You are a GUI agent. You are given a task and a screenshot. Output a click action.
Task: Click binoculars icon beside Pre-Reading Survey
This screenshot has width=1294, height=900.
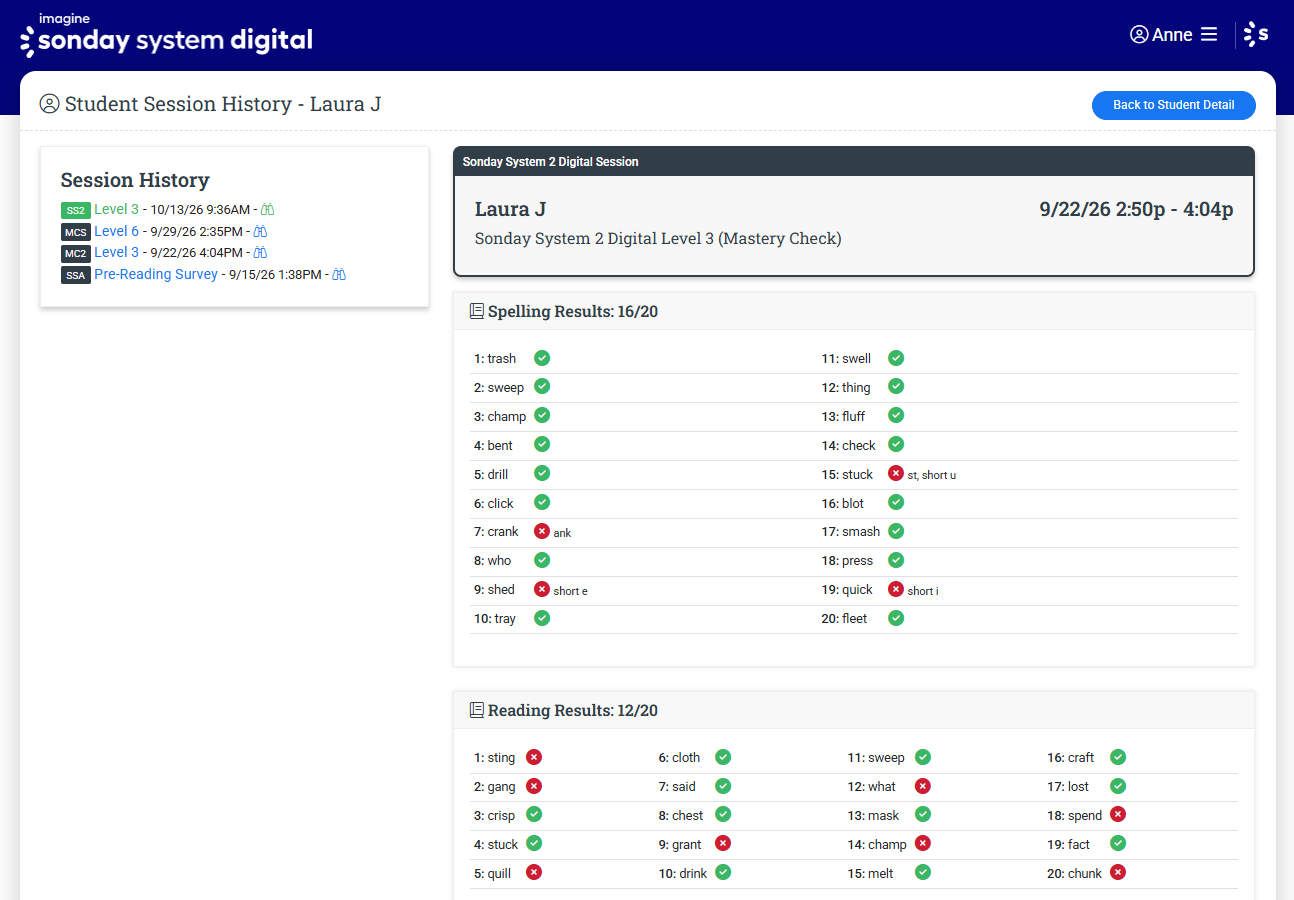(x=339, y=274)
